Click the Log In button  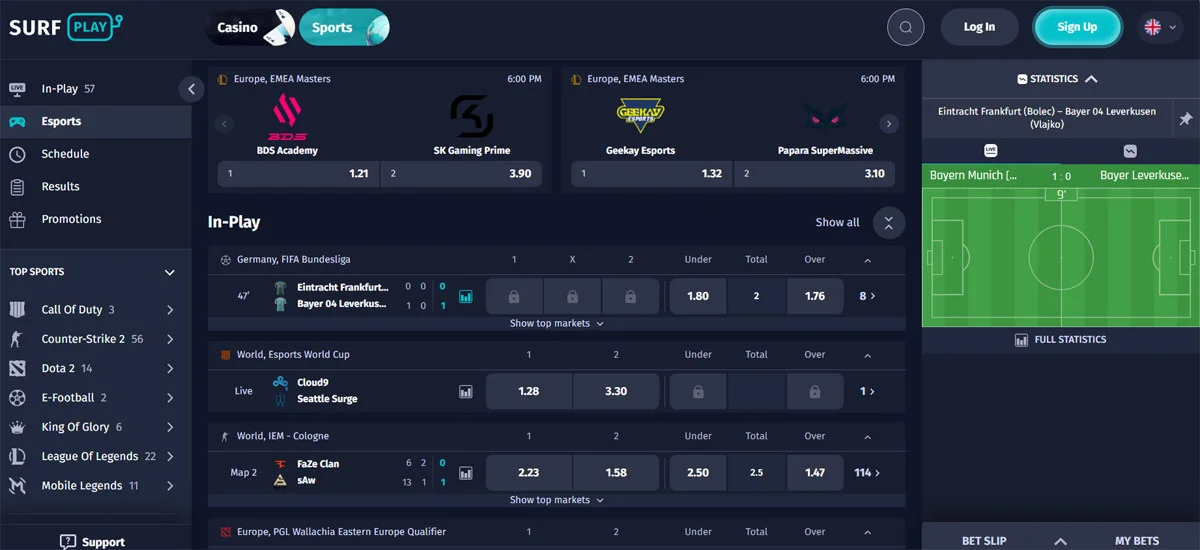979,27
